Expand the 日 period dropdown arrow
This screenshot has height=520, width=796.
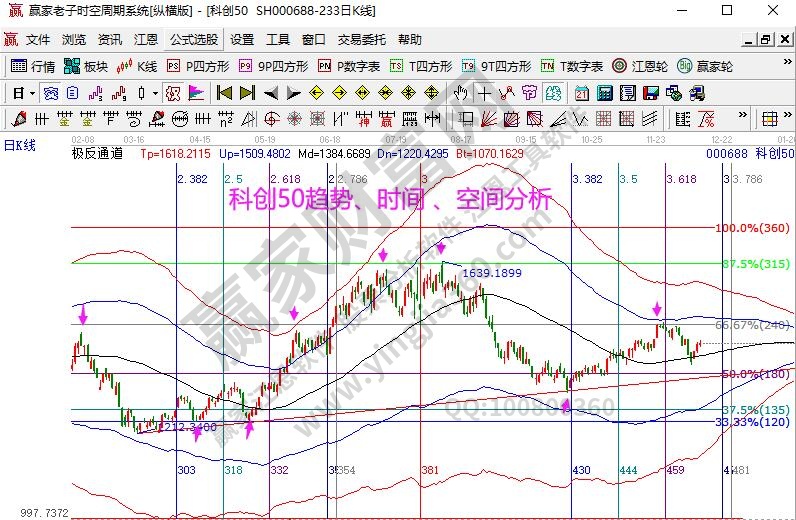[32, 93]
